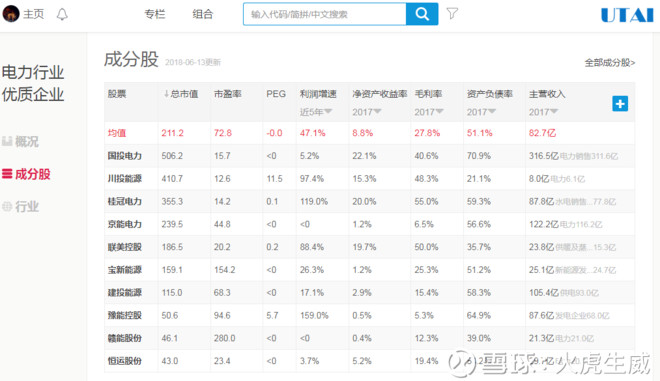Click the 行业 globe icon in sidebar
This screenshot has height=381, width=660.
7,206
